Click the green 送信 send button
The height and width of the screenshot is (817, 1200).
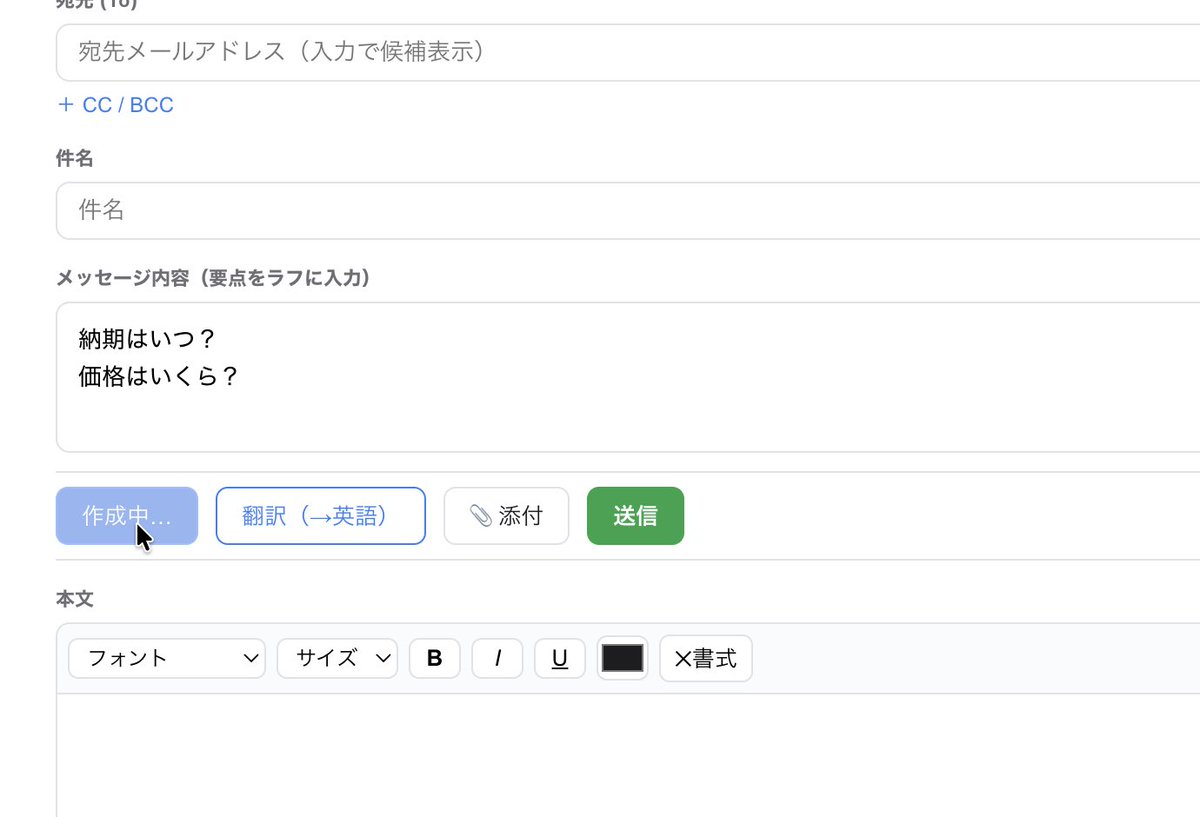[635, 516]
